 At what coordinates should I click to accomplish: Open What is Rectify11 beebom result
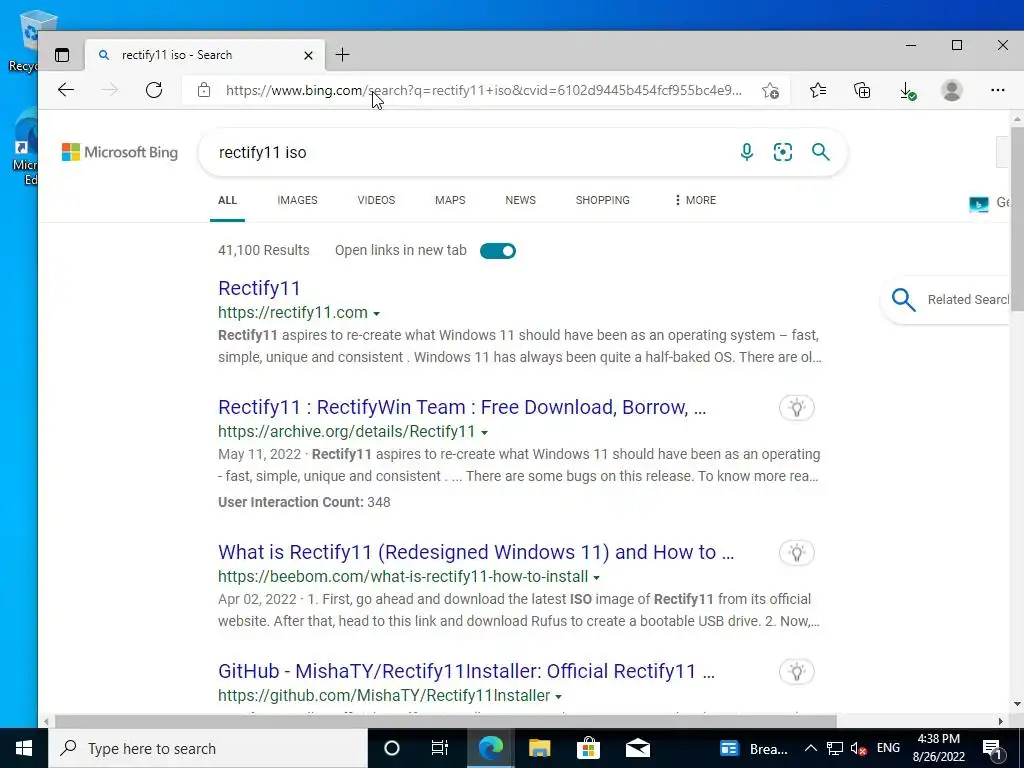[476, 552]
